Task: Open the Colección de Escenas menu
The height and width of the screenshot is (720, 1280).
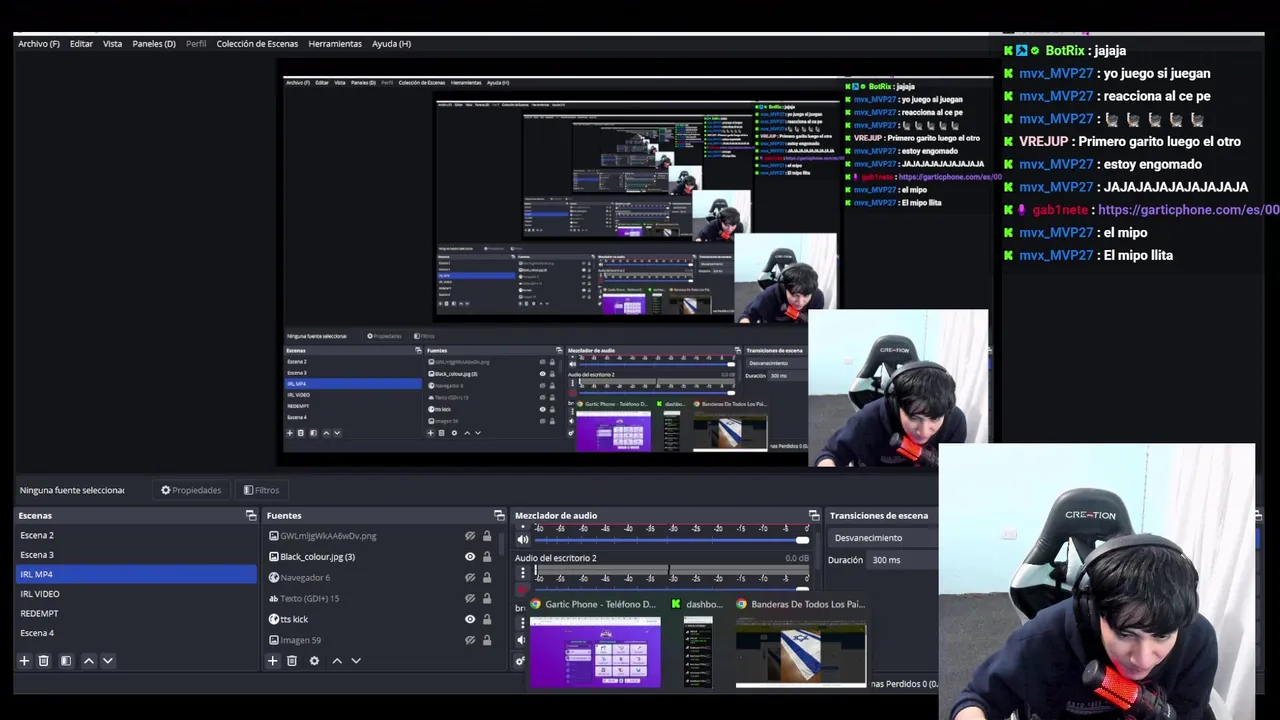Action: 257,44
